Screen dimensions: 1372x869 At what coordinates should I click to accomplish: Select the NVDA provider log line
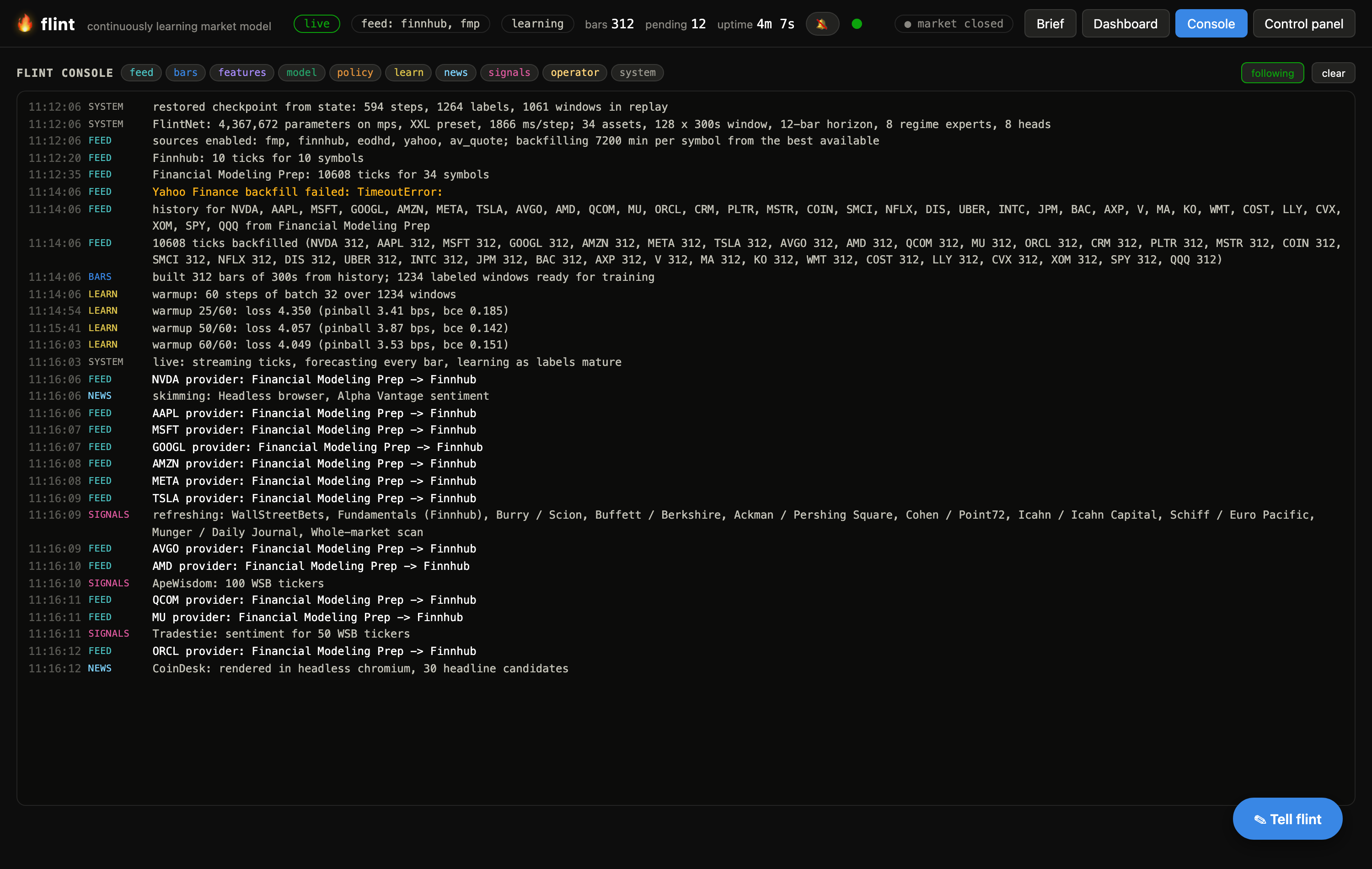click(686, 380)
